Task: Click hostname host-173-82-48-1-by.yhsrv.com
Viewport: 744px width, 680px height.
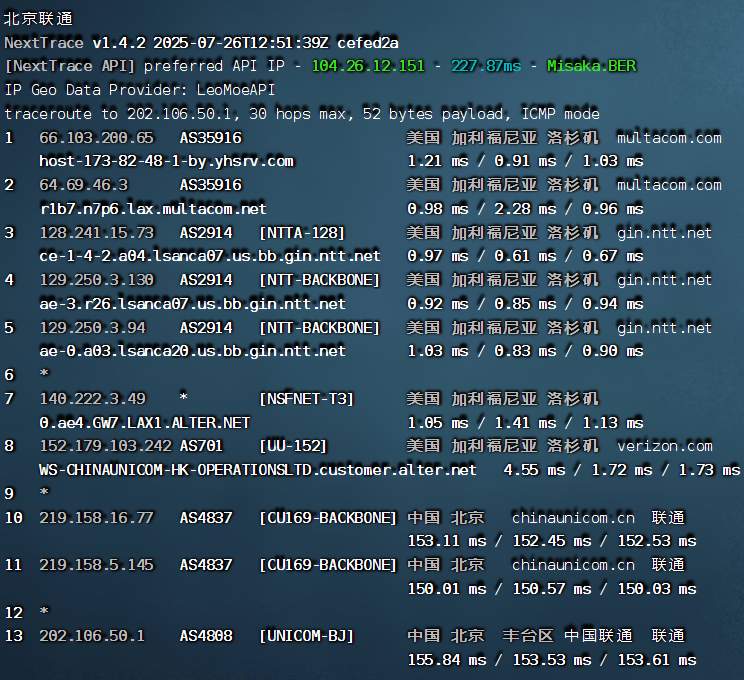Action: (x=166, y=161)
